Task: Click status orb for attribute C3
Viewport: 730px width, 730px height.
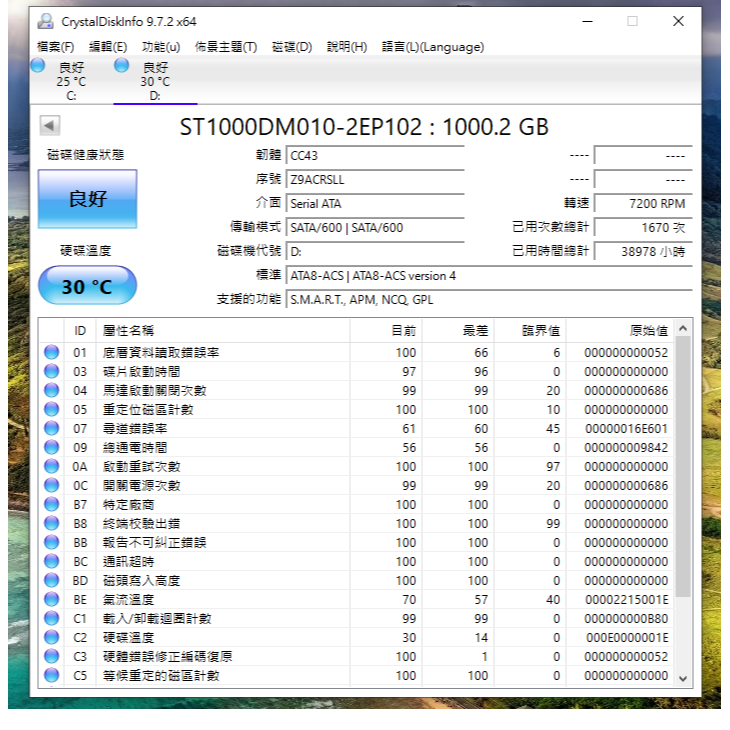Action: (52, 656)
